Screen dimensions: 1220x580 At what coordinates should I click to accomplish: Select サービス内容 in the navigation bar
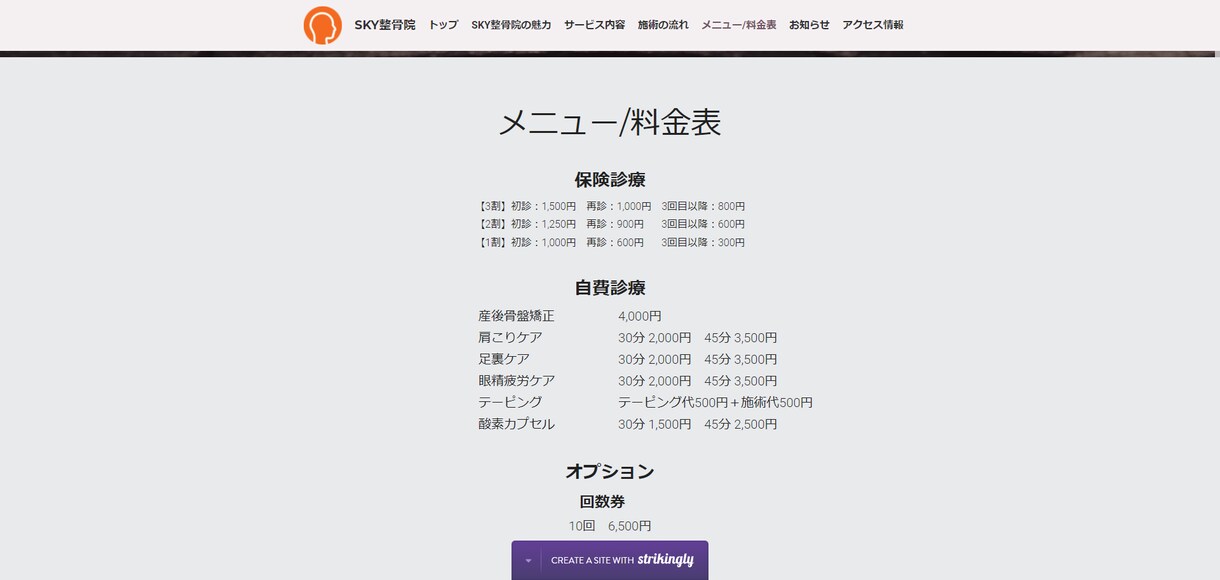594,25
